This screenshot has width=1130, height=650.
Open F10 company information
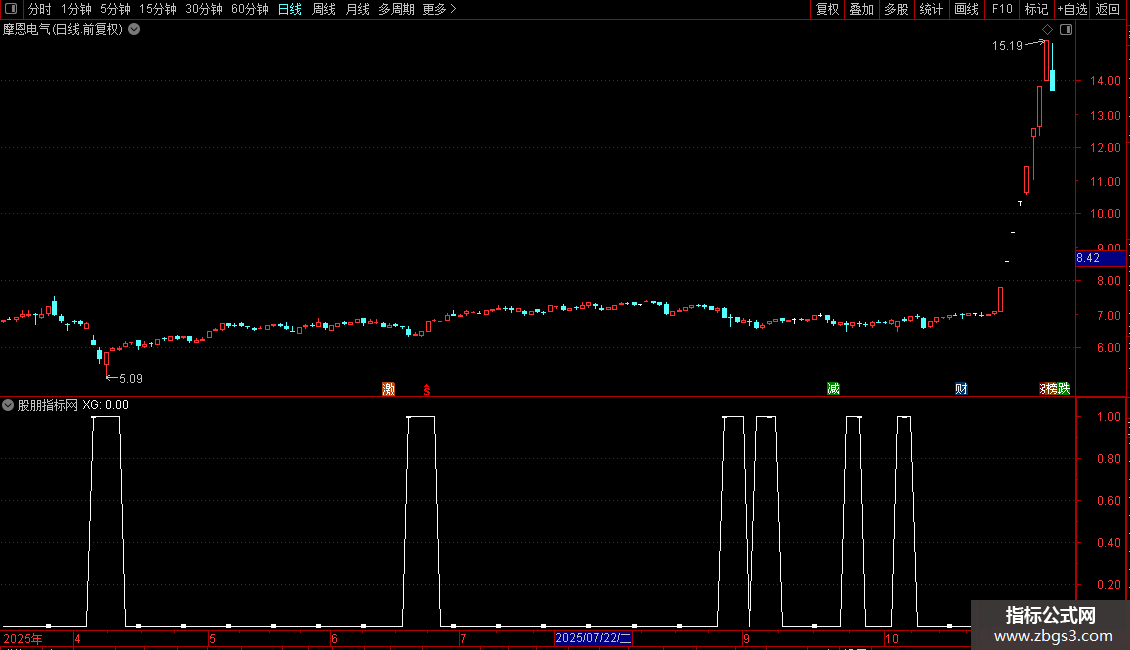click(x=1002, y=9)
